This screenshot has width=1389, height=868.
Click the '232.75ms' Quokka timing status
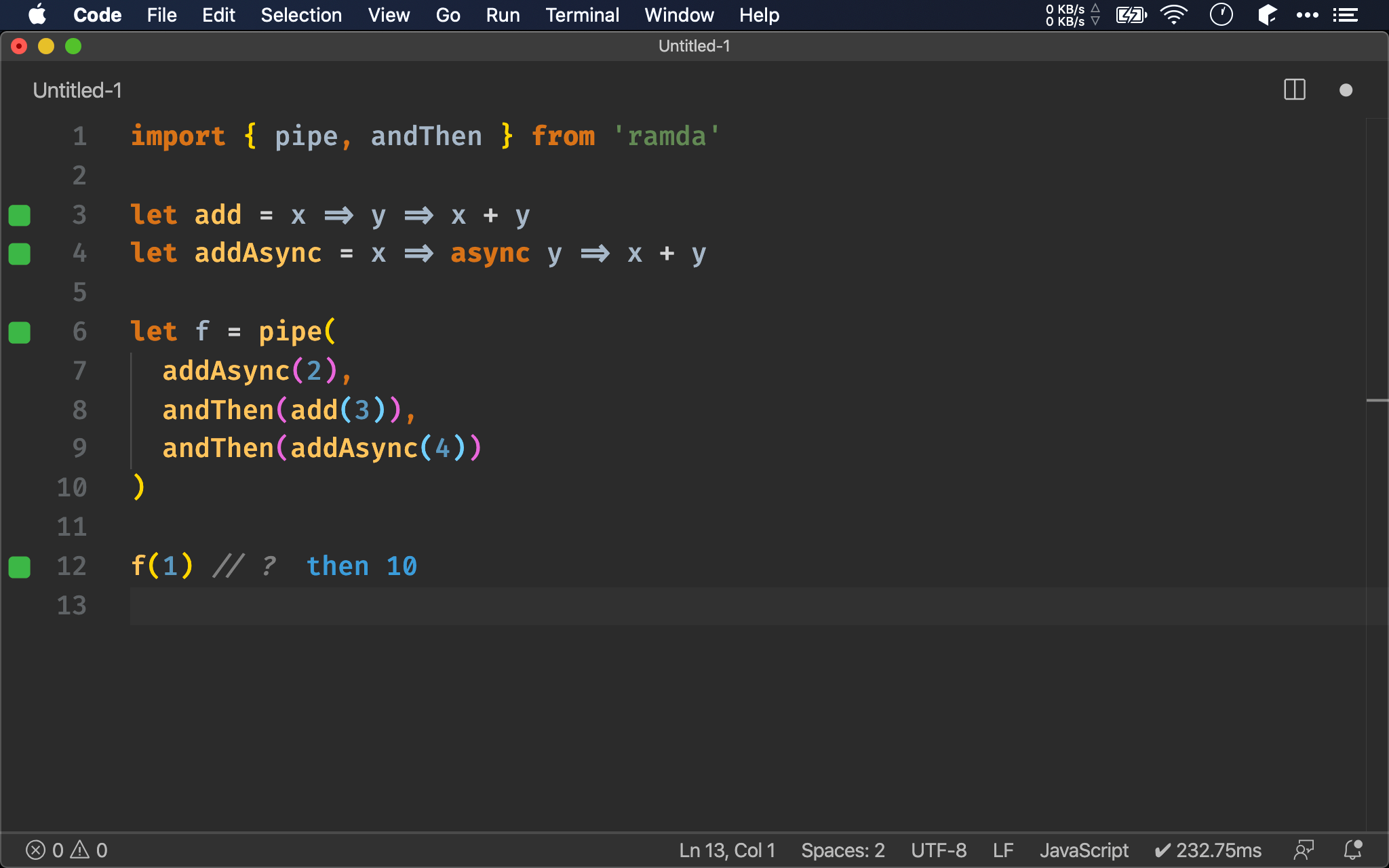[x=1208, y=850]
